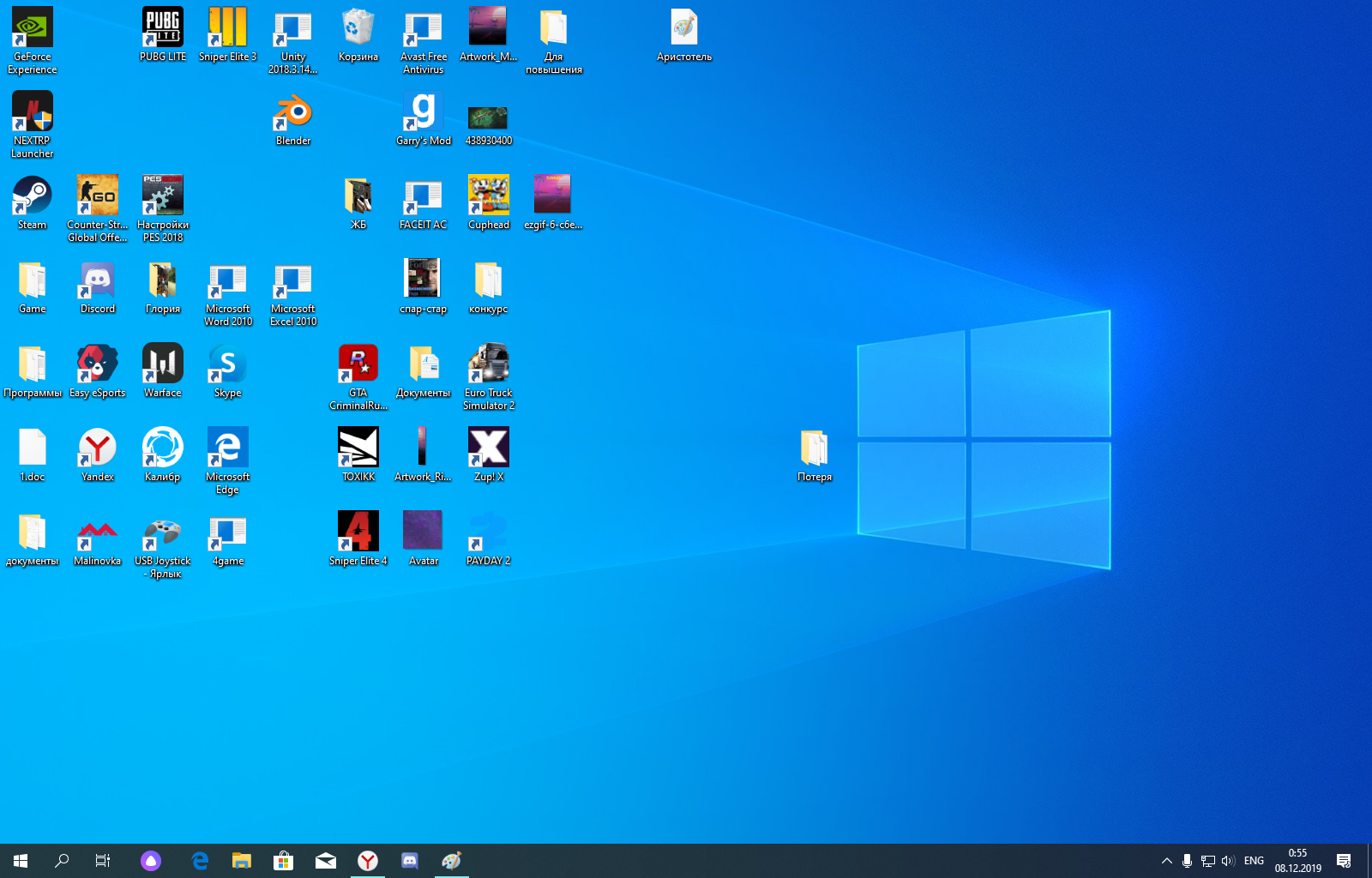Select the Программы folder
Screen dimensions: 1372x878
33,370
